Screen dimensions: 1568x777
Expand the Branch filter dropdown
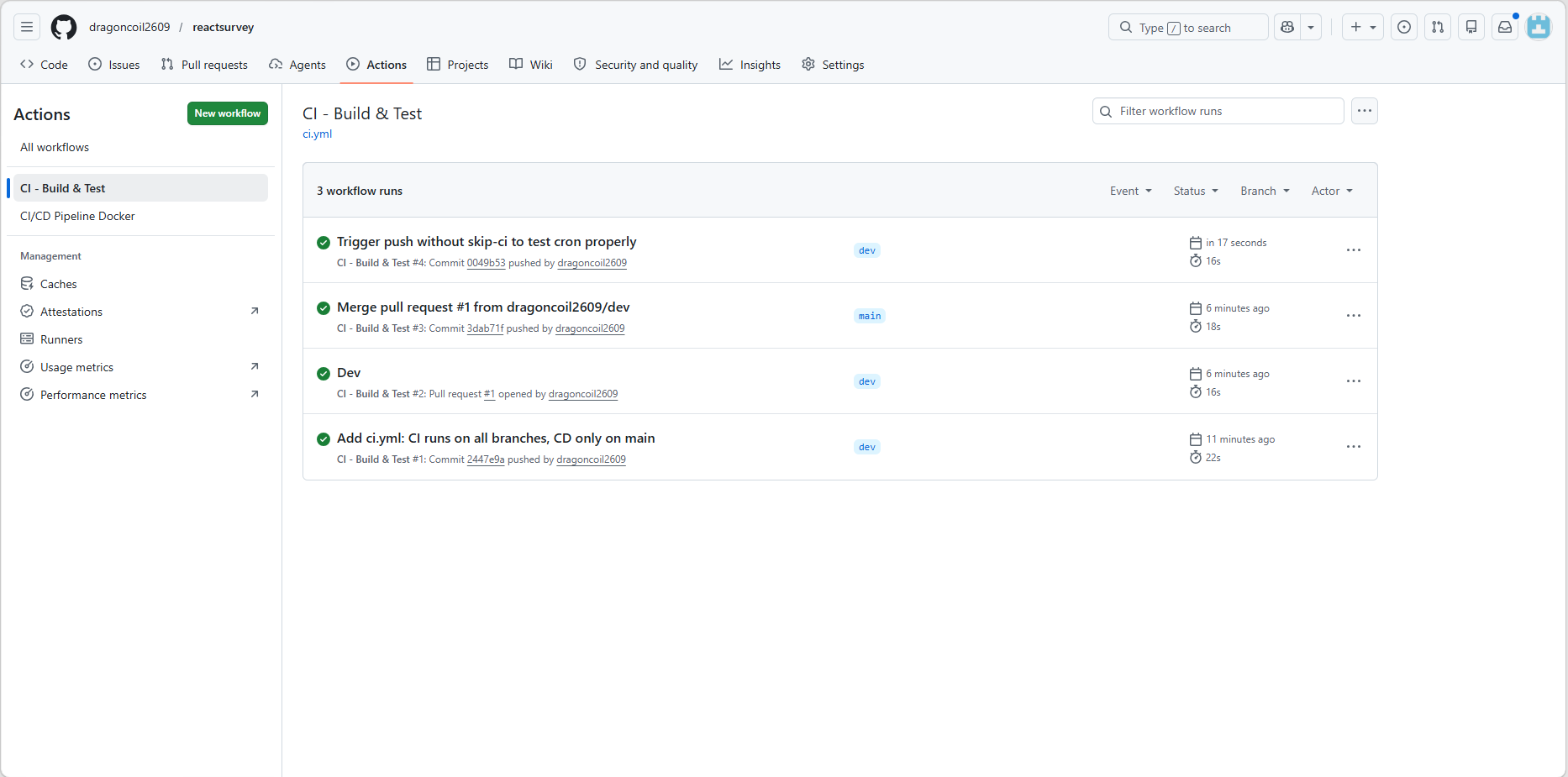tap(1265, 191)
